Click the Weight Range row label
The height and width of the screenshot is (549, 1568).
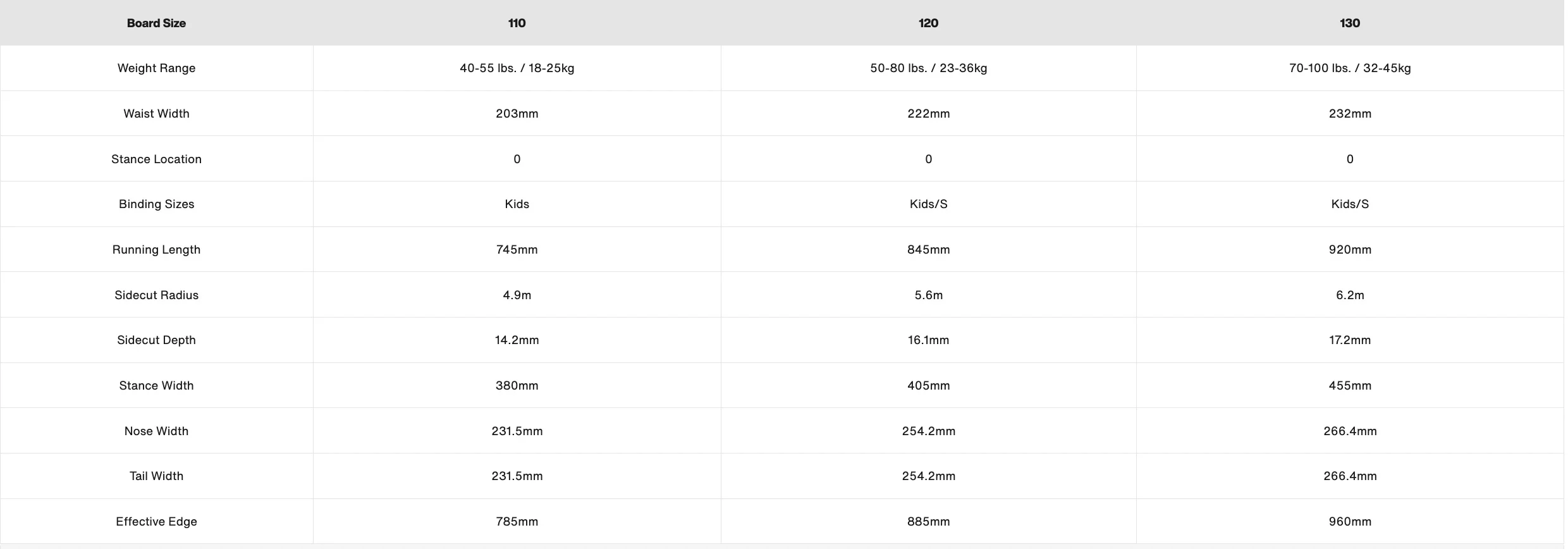pyautogui.click(x=156, y=68)
